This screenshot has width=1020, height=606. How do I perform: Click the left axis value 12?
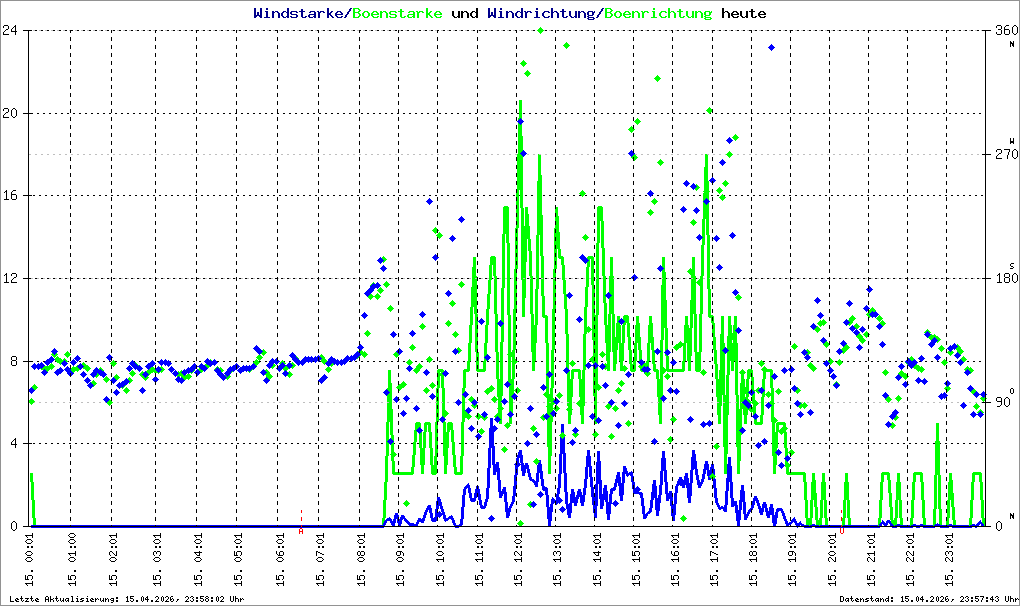click(9, 278)
